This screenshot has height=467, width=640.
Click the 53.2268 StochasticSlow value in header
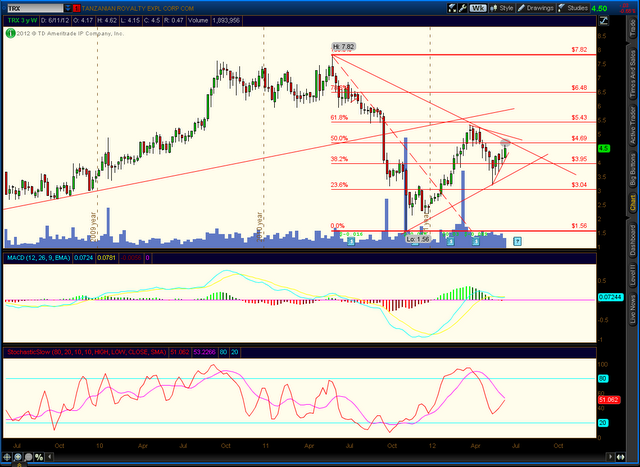[x=204, y=352]
